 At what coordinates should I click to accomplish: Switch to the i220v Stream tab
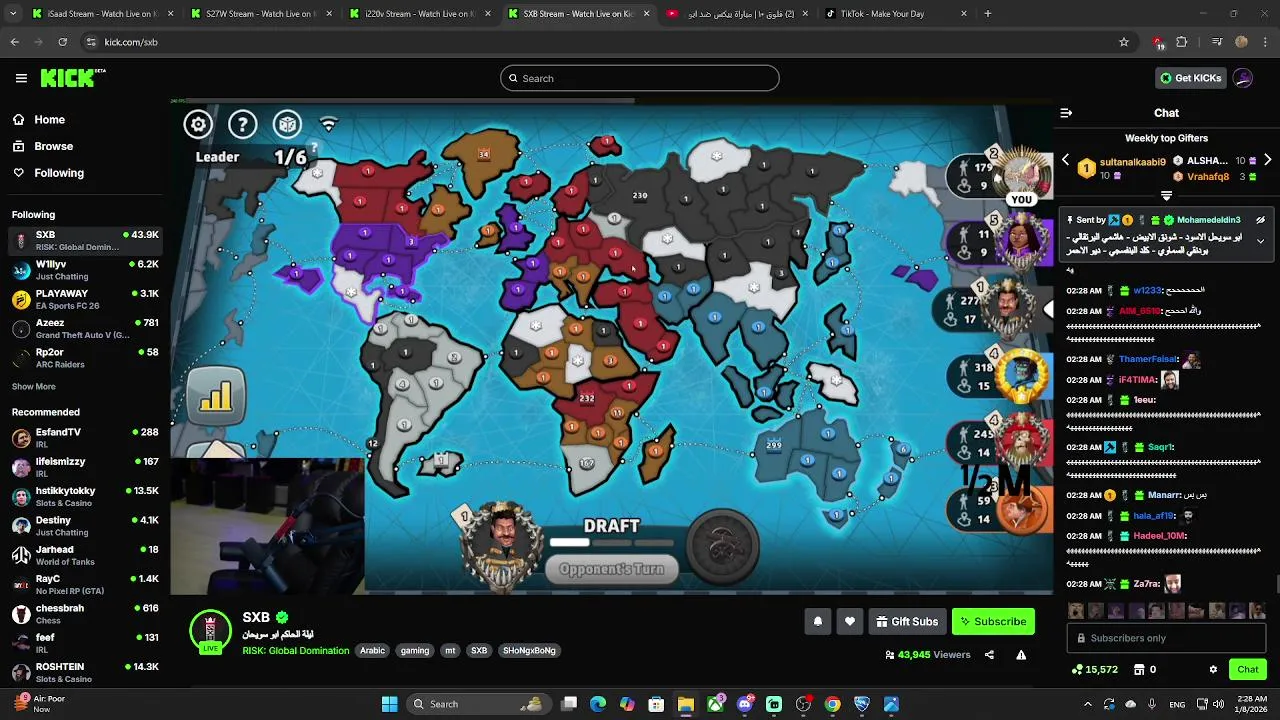pos(418,14)
